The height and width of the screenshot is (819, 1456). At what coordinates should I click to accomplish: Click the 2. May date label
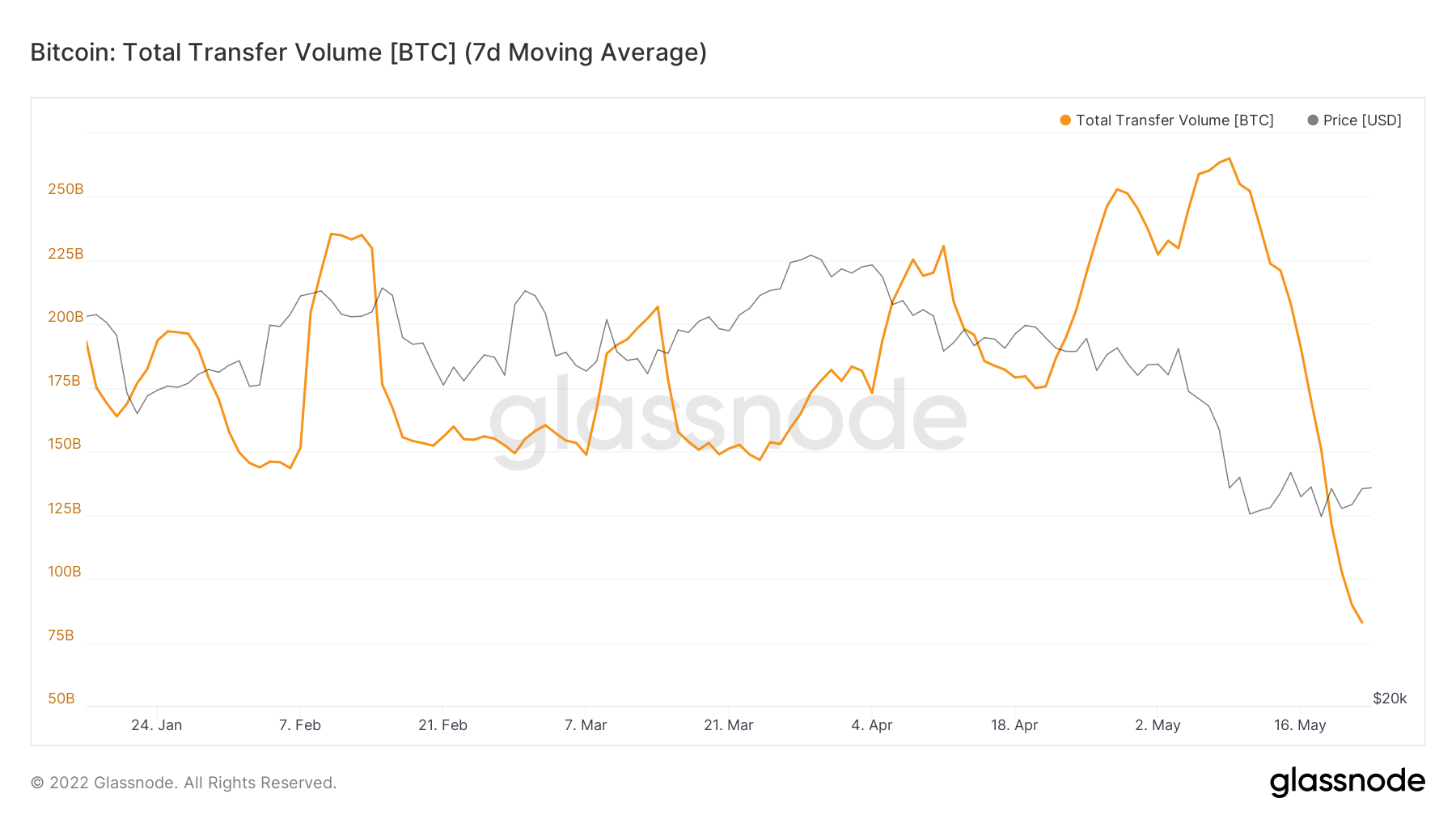[x=1158, y=725]
